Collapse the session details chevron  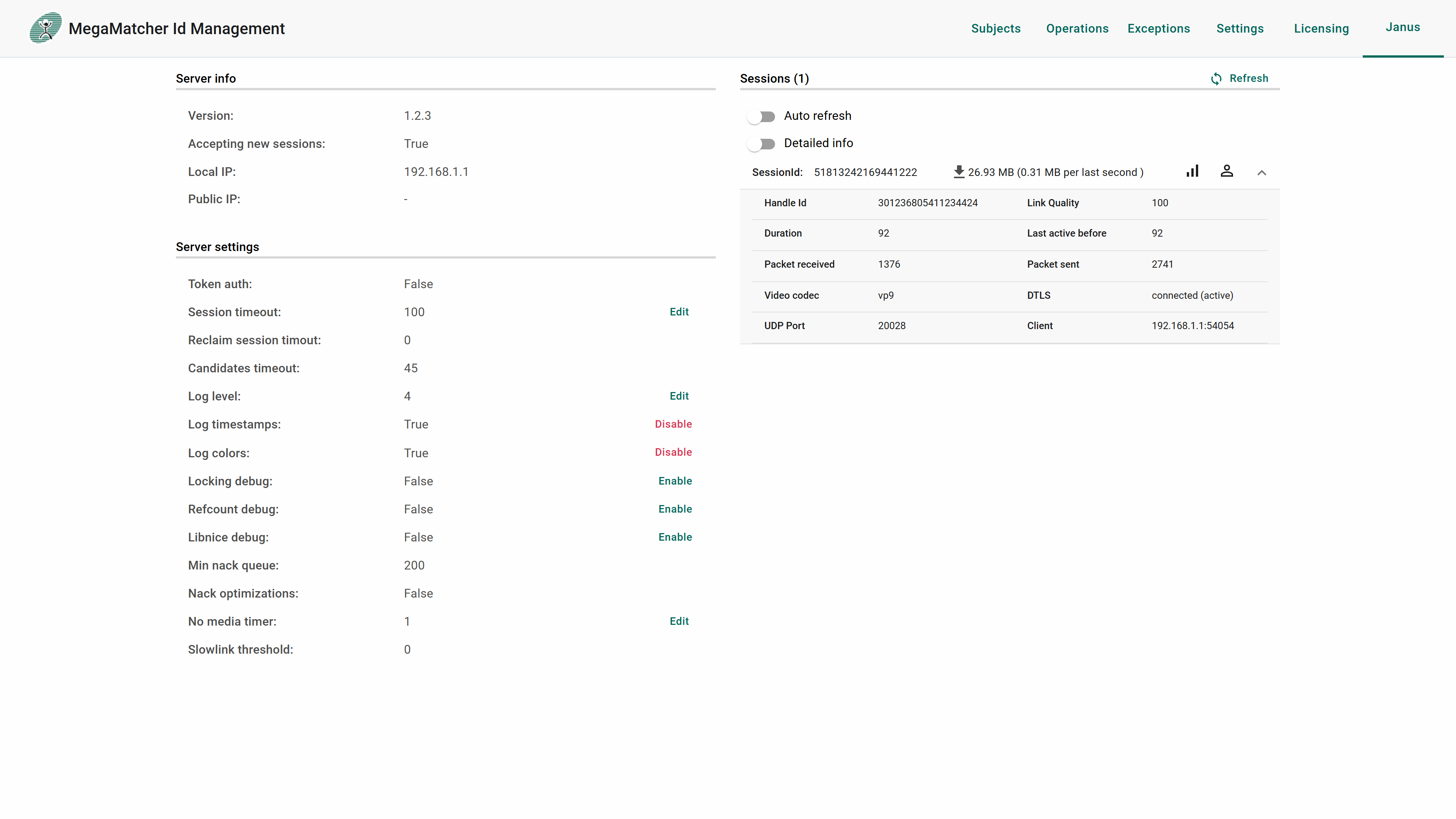pos(1261,173)
